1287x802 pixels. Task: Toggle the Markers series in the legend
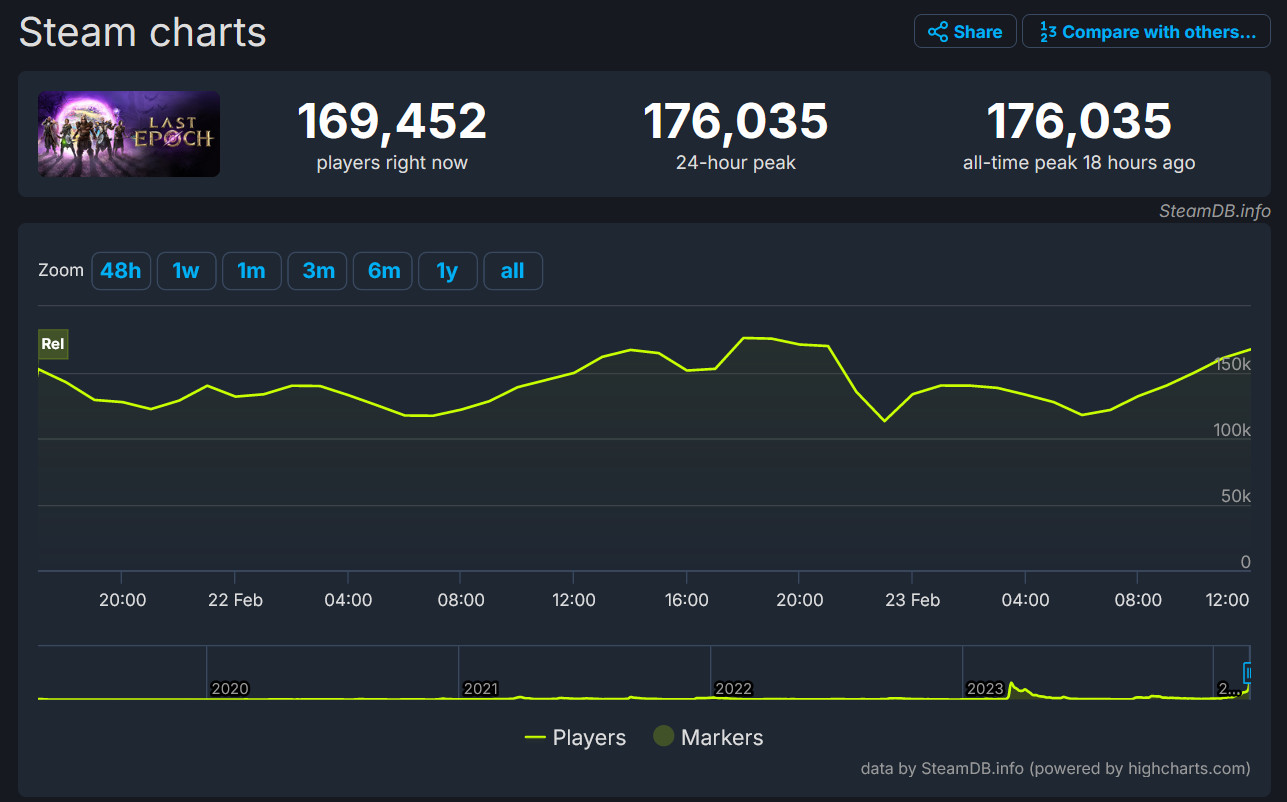708,738
